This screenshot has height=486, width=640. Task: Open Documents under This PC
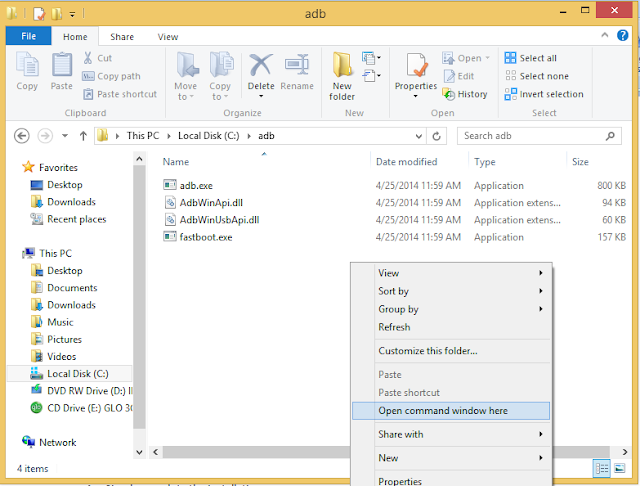[64, 288]
